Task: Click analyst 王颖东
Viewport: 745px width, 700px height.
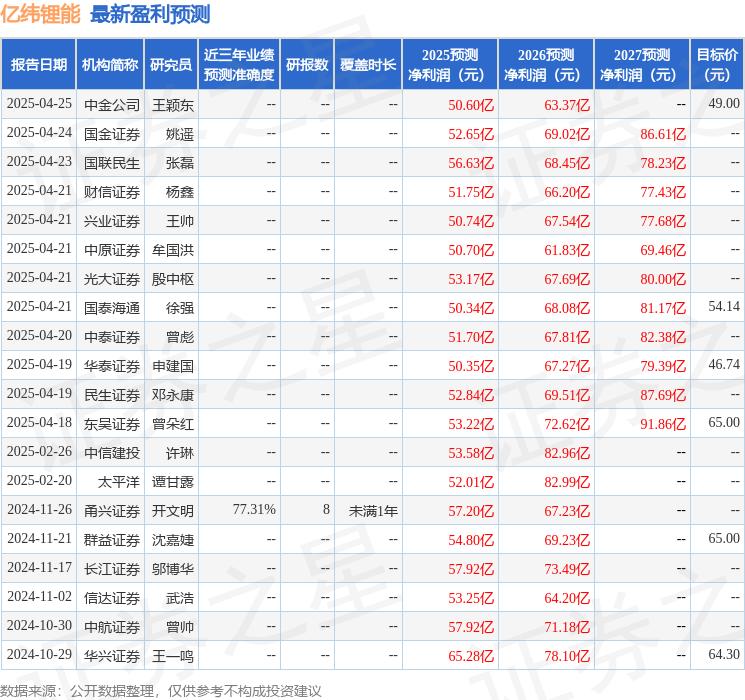Action: click(173, 105)
